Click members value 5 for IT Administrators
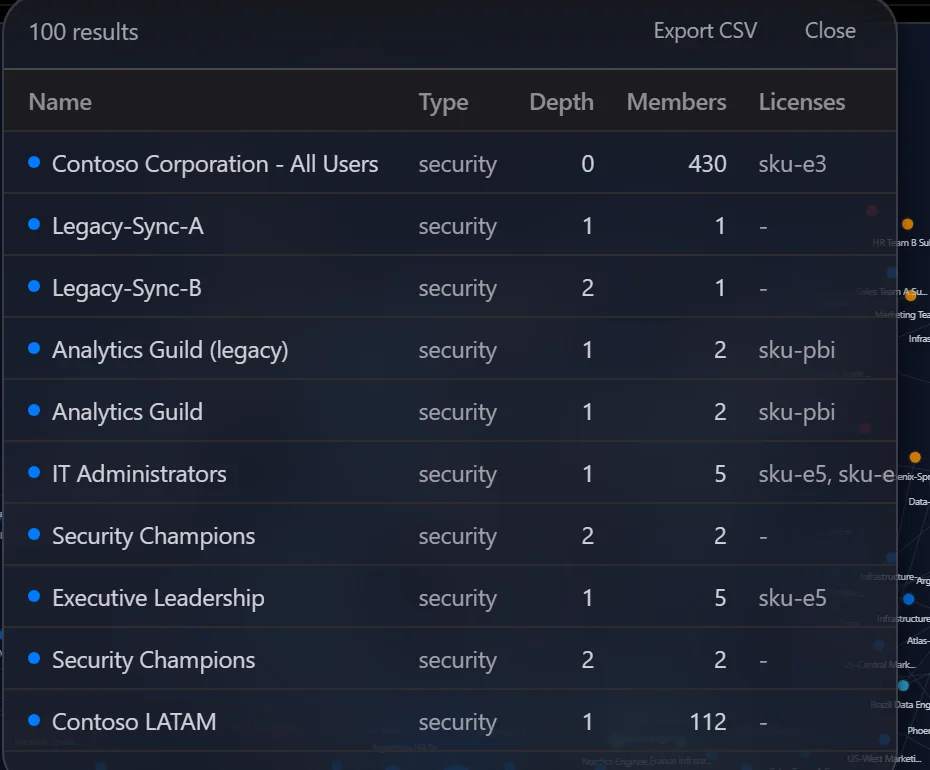 (x=720, y=474)
